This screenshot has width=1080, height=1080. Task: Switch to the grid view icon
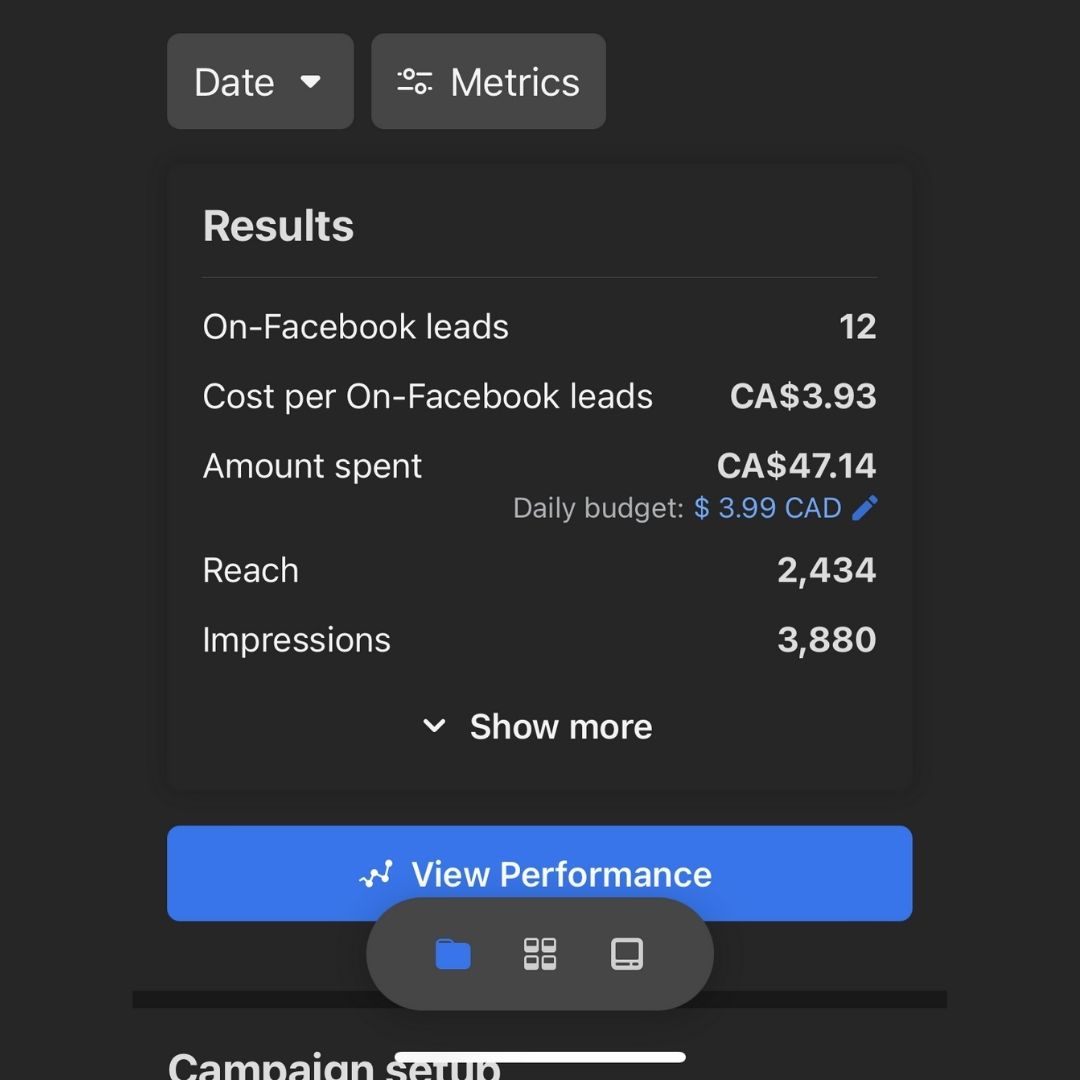(540, 954)
